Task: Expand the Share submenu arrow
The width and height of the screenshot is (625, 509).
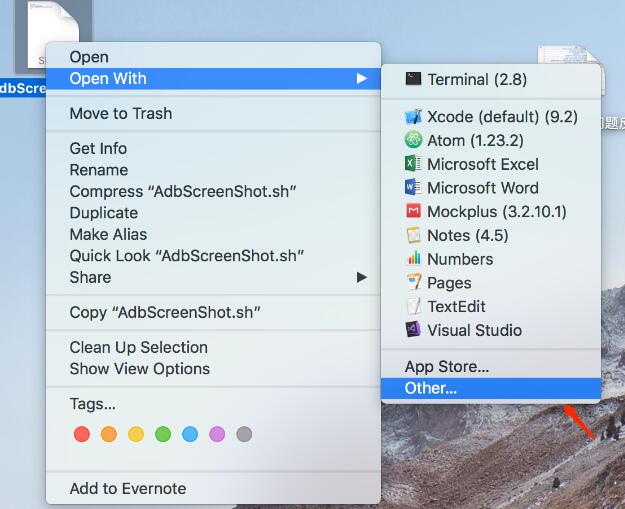Action: 362,277
